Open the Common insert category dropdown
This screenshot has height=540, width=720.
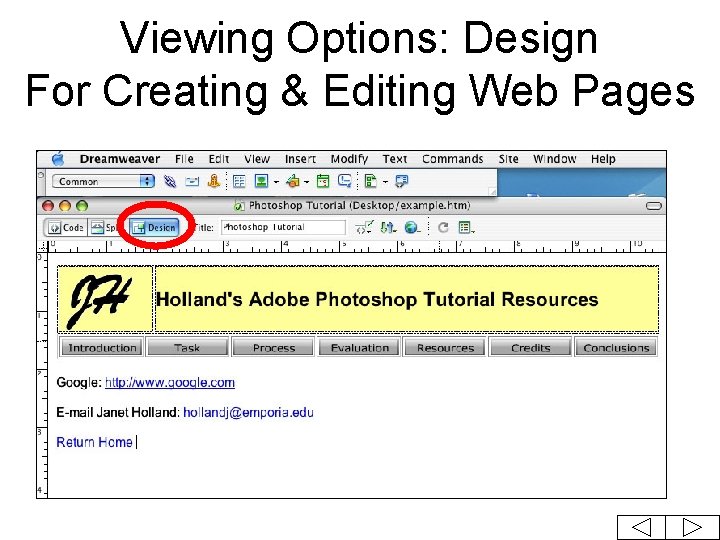103,181
